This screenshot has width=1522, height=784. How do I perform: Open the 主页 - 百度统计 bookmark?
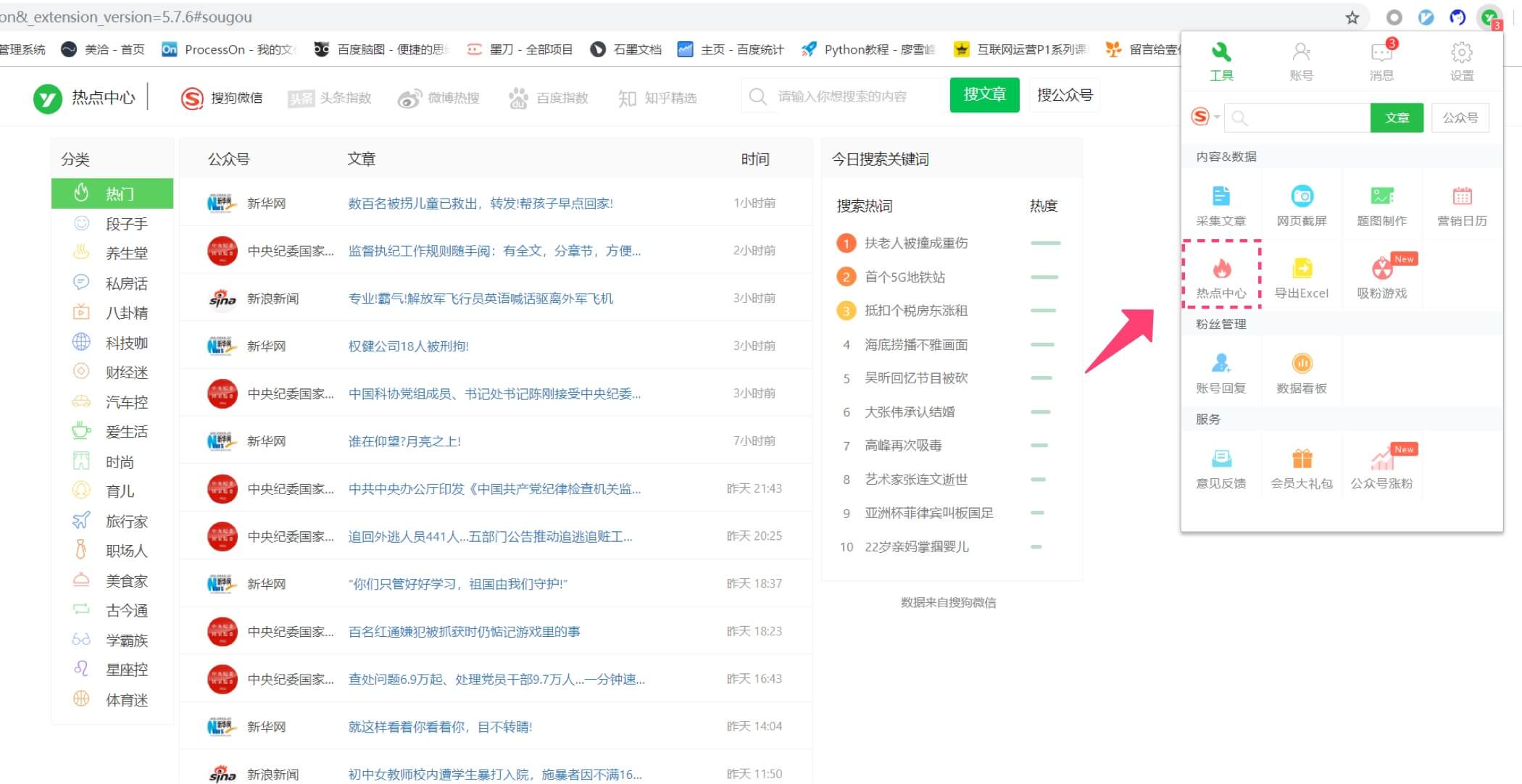click(731, 49)
